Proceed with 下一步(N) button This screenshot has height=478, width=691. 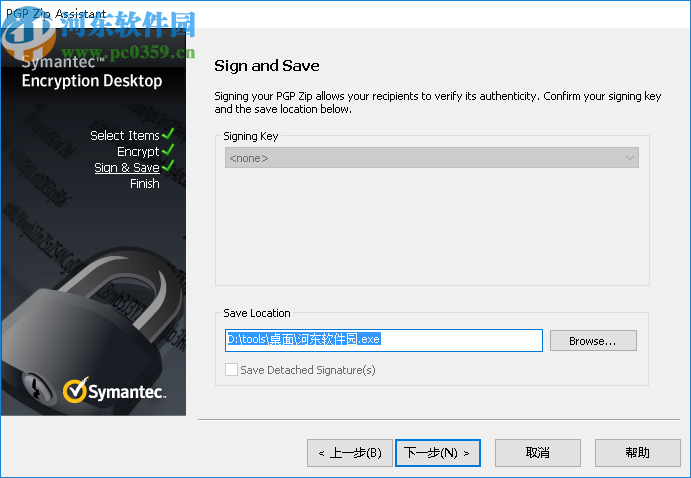(438, 452)
